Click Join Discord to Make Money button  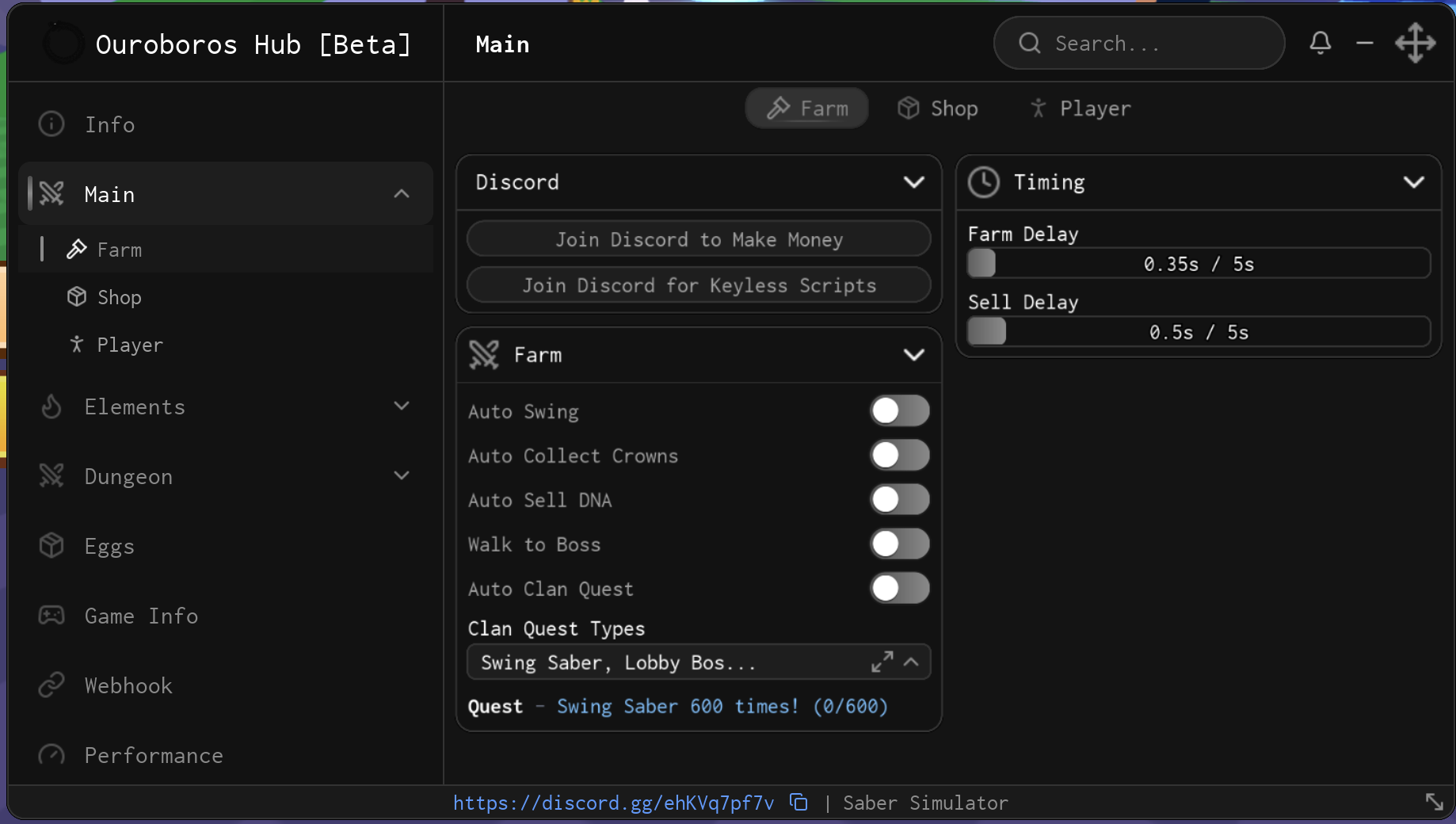click(699, 238)
